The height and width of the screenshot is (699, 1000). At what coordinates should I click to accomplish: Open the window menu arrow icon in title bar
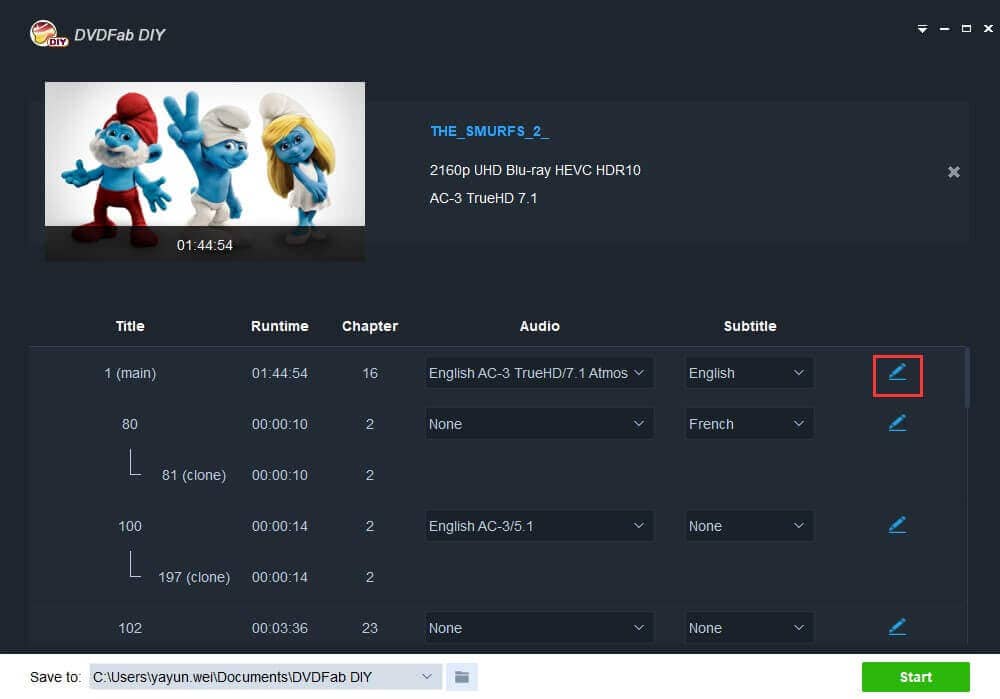click(923, 29)
